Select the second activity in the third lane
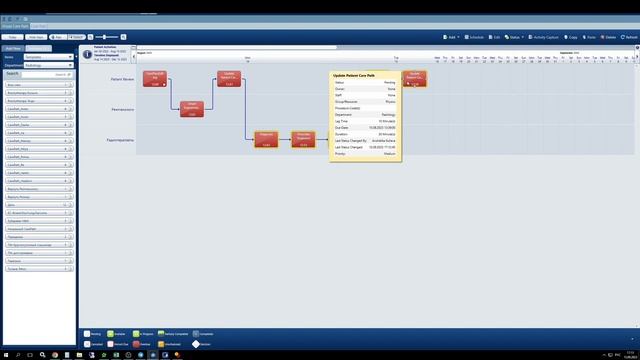Viewport: 640px width, 360px height. pyautogui.click(x=303, y=140)
